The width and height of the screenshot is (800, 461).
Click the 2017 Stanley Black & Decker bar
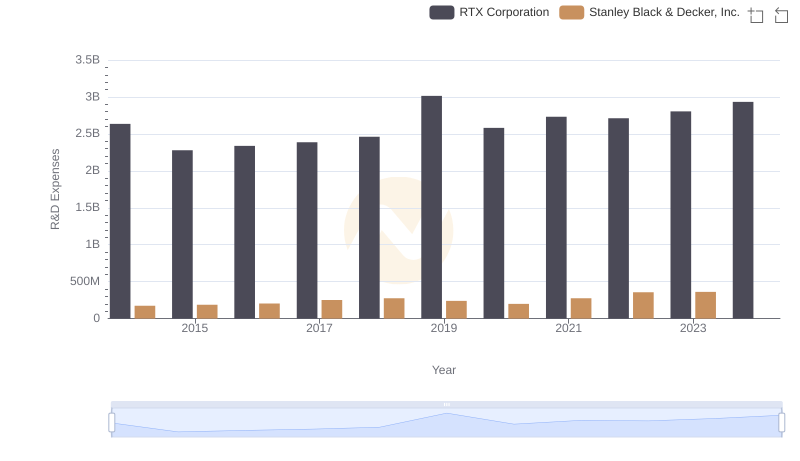click(332, 309)
